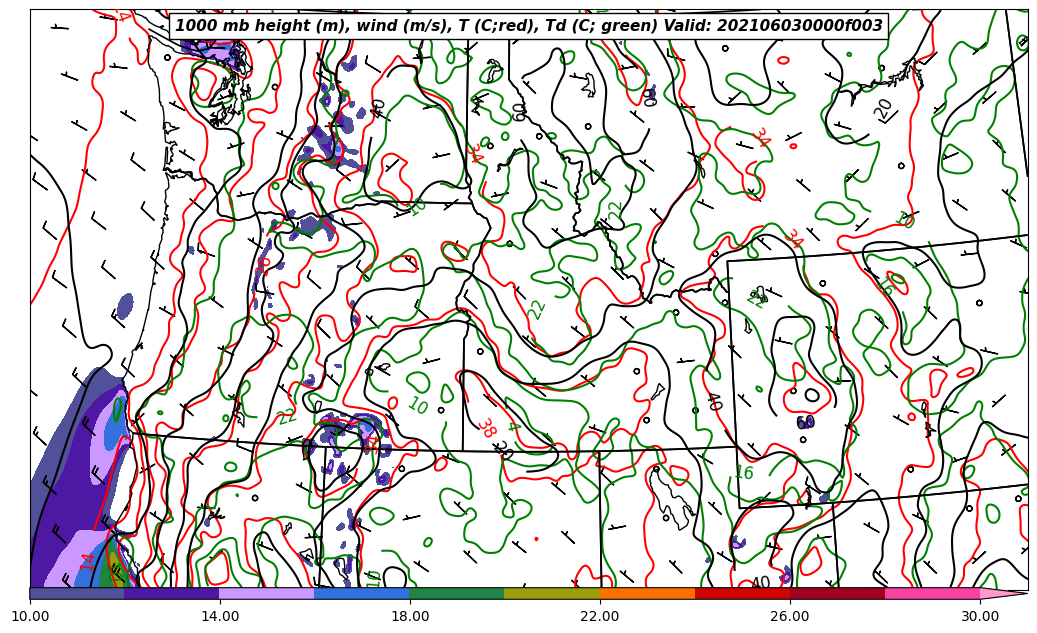This screenshot has width=1037, height=633.
Task: Click the dark slate-blue 10–12 colorbar segment
Action: (77, 593)
